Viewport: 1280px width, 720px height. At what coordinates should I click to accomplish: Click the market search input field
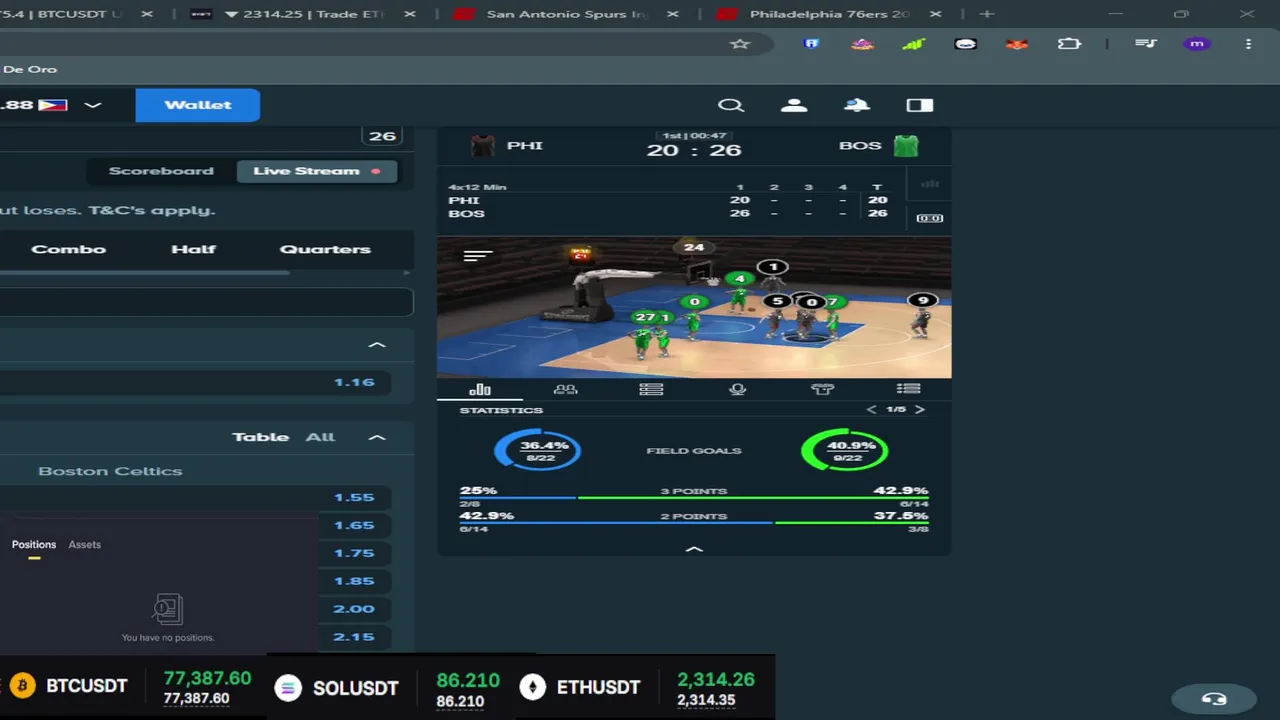[206, 302]
